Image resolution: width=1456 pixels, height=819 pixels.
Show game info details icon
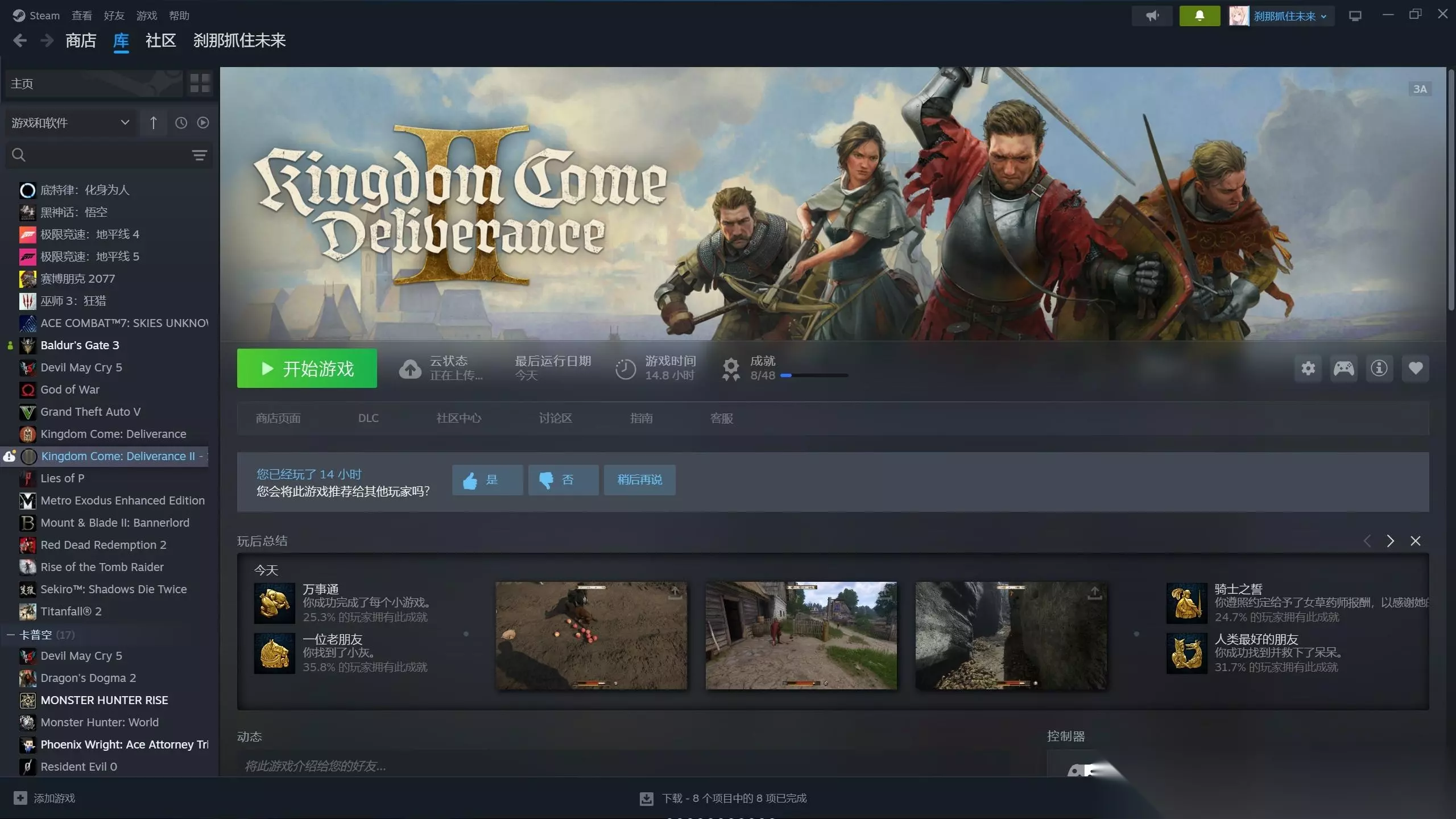point(1379,369)
